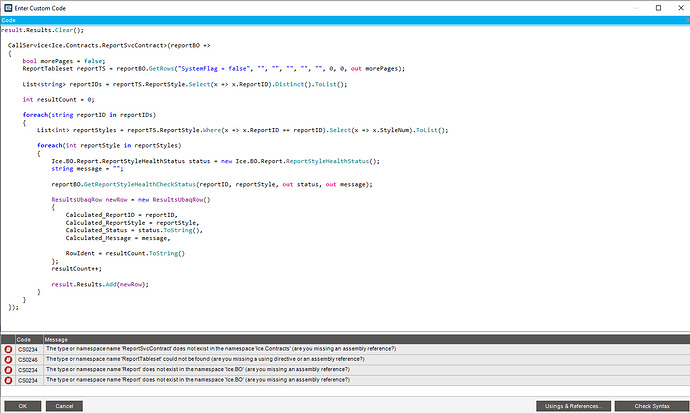Place cursor on result.Results.Clear() line
690x413 pixels.
point(42,30)
